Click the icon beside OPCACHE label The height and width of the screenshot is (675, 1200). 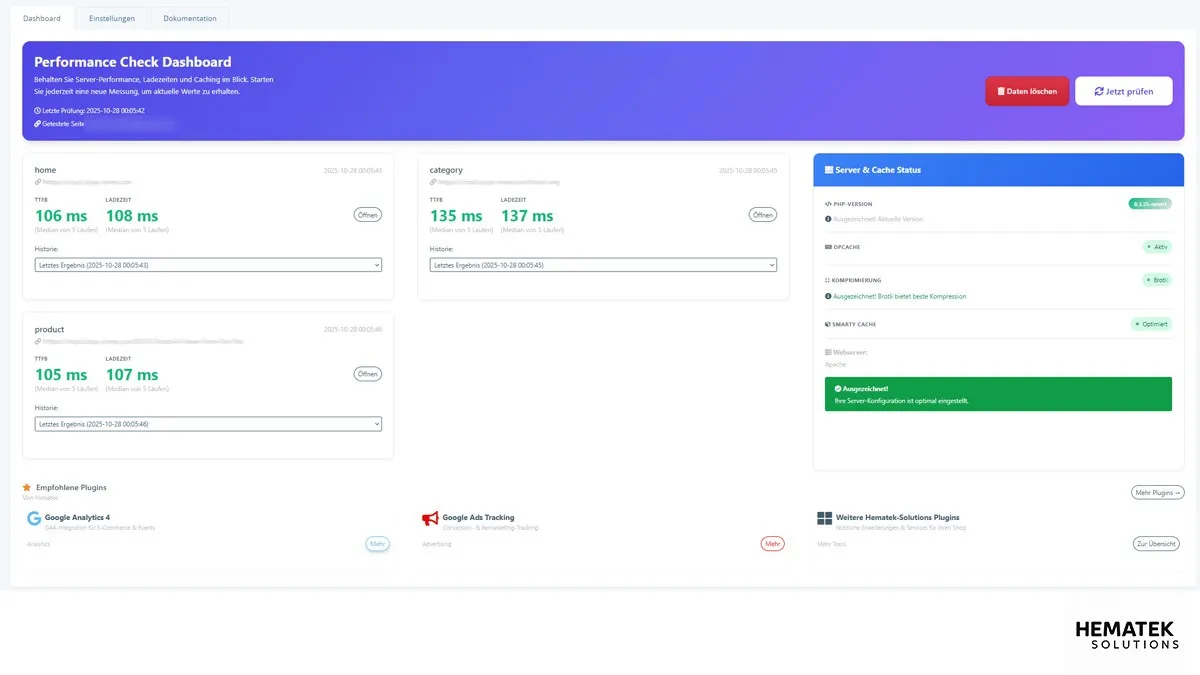click(x=828, y=247)
